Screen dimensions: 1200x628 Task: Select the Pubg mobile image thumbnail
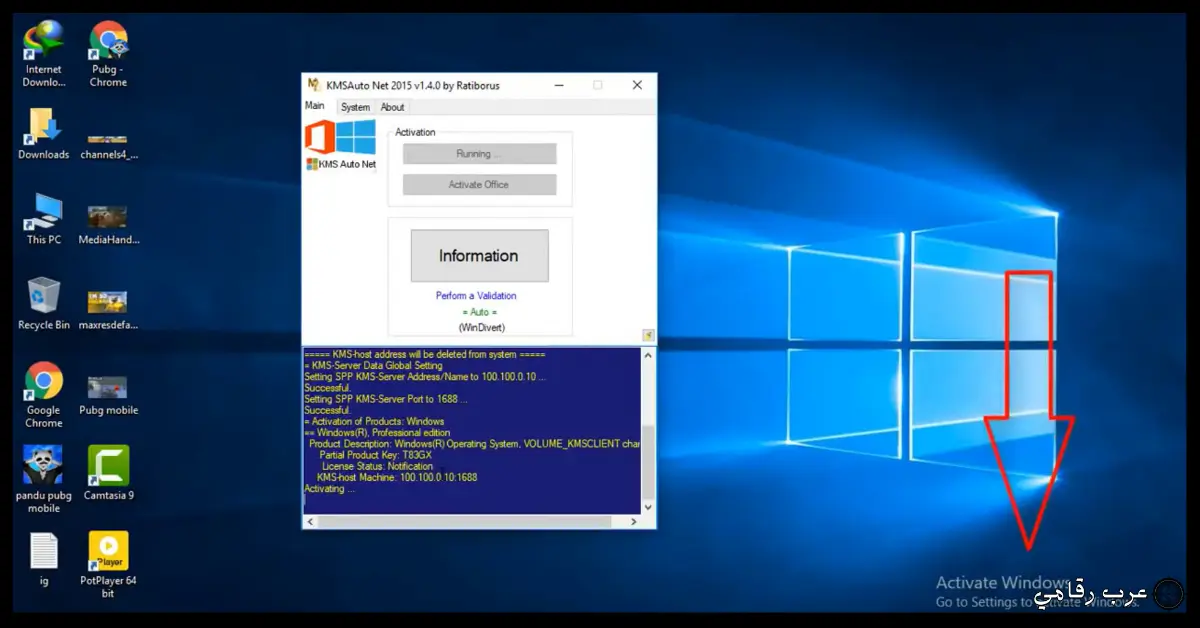point(108,388)
